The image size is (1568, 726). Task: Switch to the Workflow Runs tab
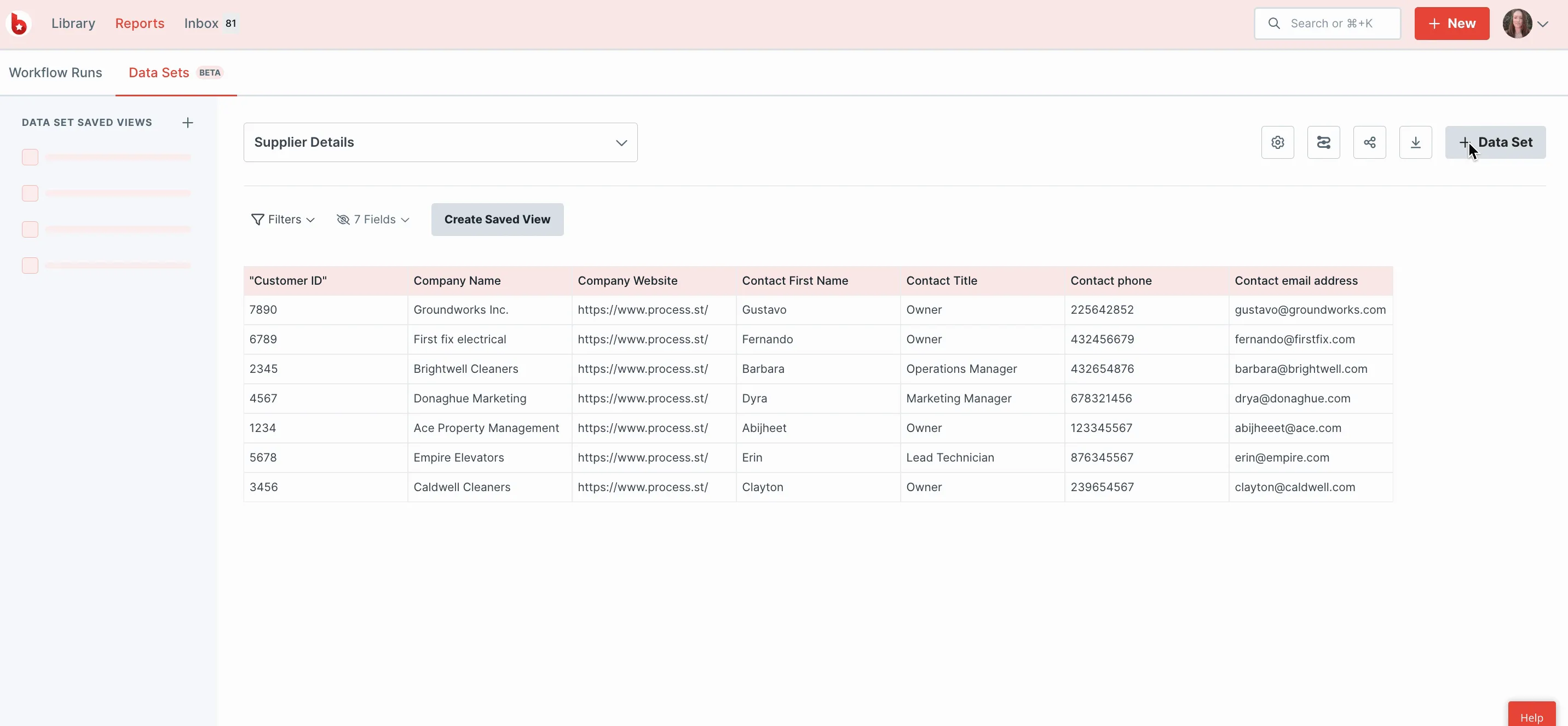click(55, 73)
